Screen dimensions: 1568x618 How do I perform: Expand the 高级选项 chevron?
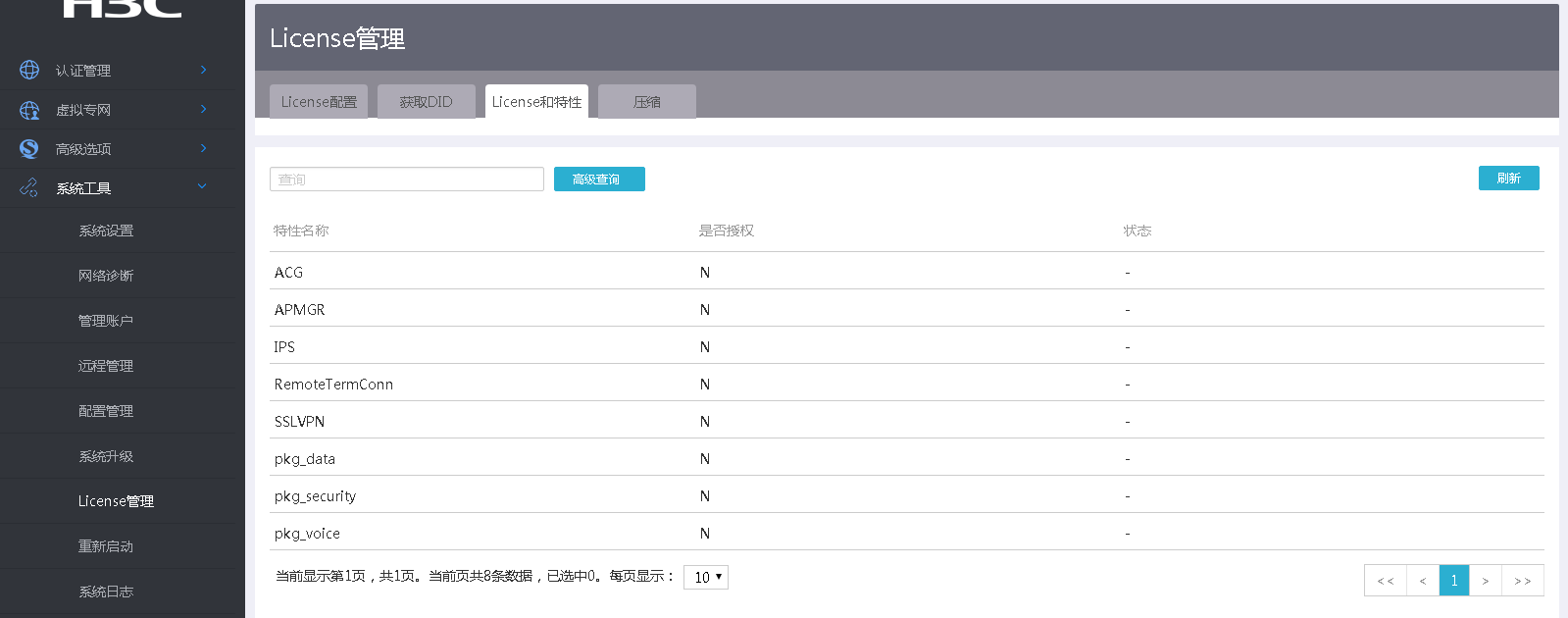pos(203,148)
